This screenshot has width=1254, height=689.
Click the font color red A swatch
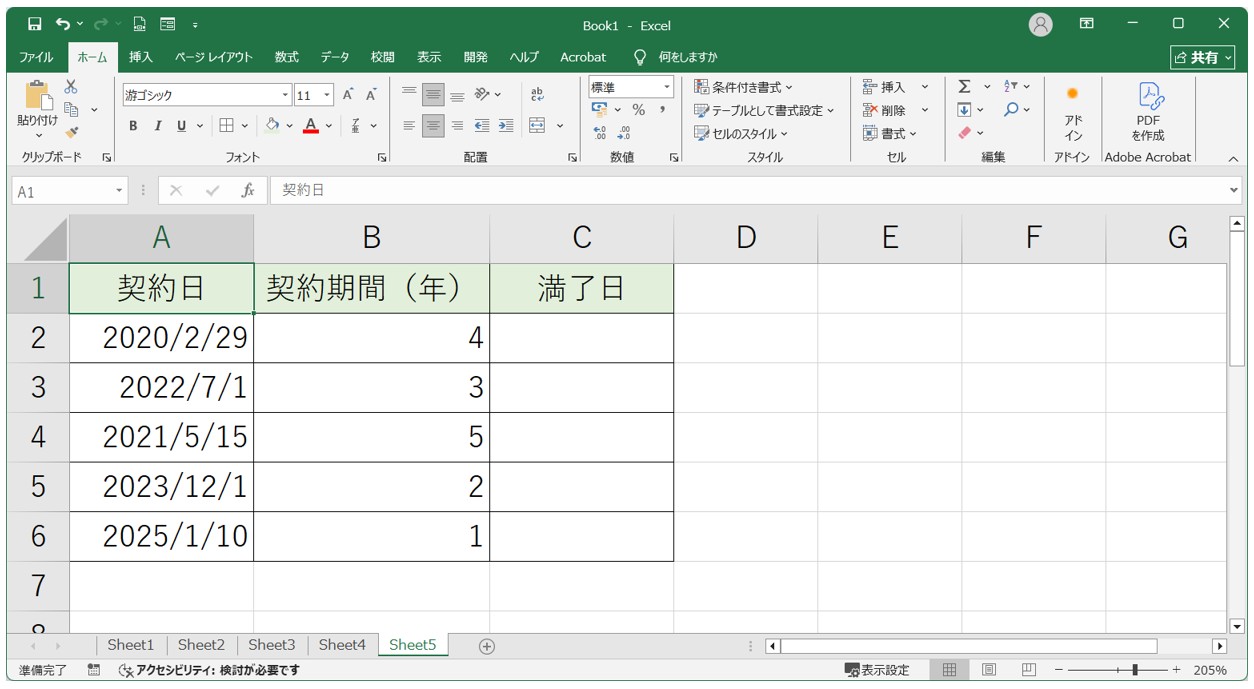pyautogui.click(x=310, y=126)
